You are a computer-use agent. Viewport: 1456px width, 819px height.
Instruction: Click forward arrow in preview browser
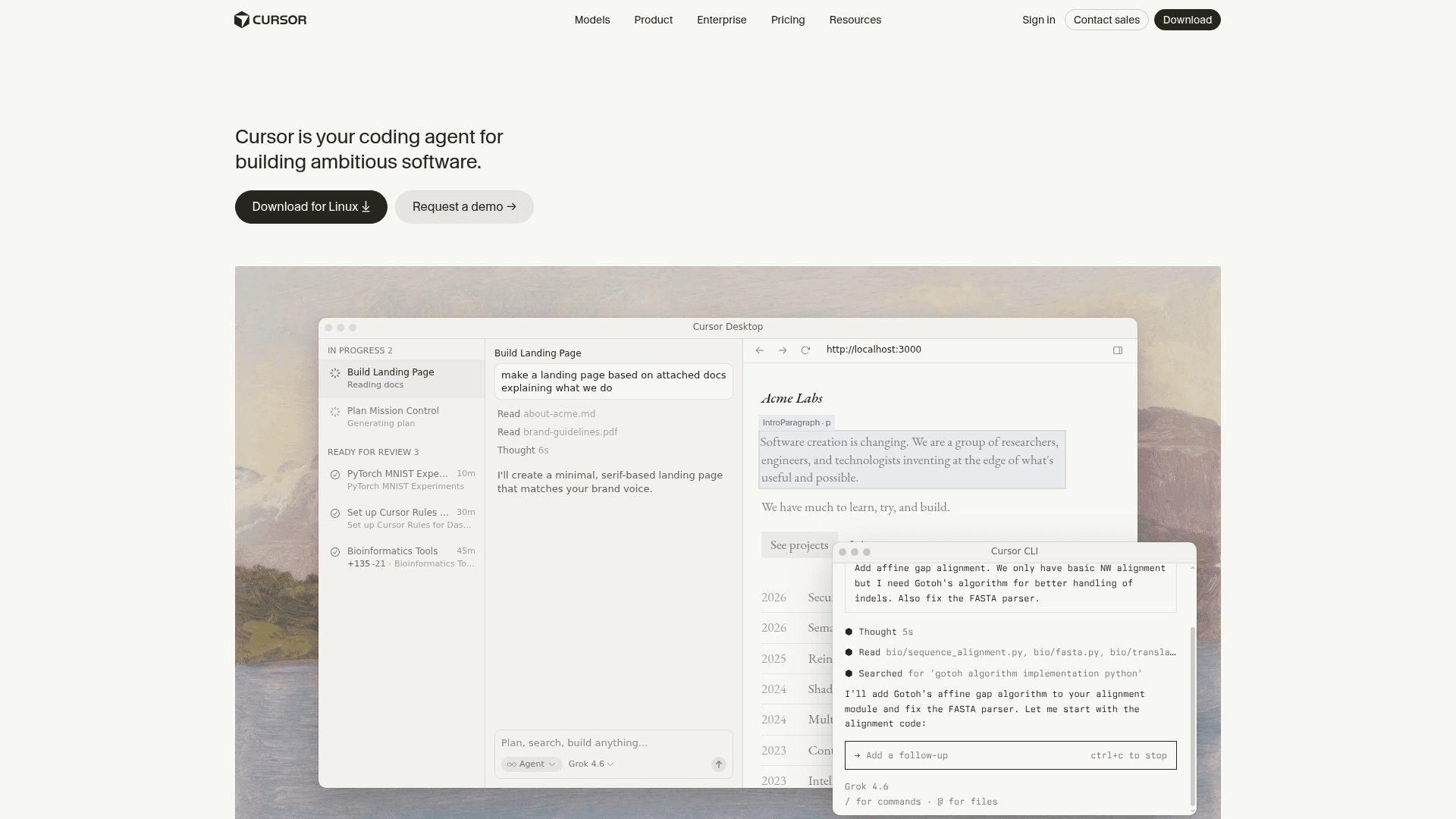coord(783,350)
